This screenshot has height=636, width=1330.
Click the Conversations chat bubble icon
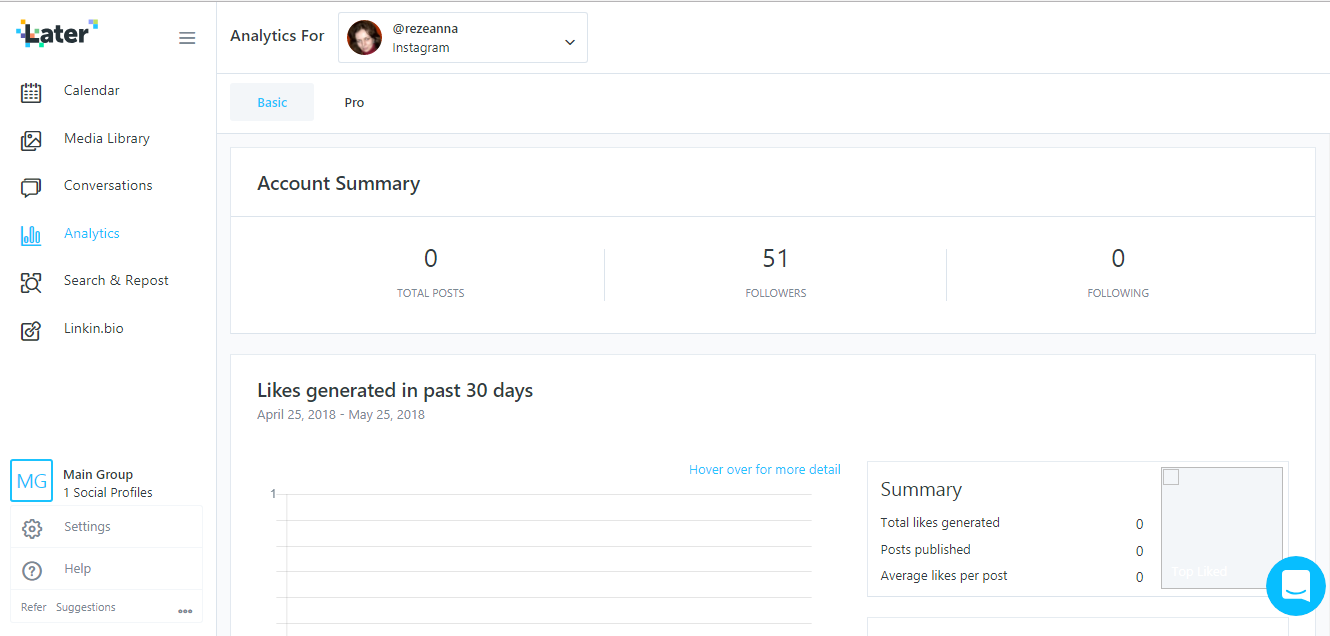coord(31,187)
